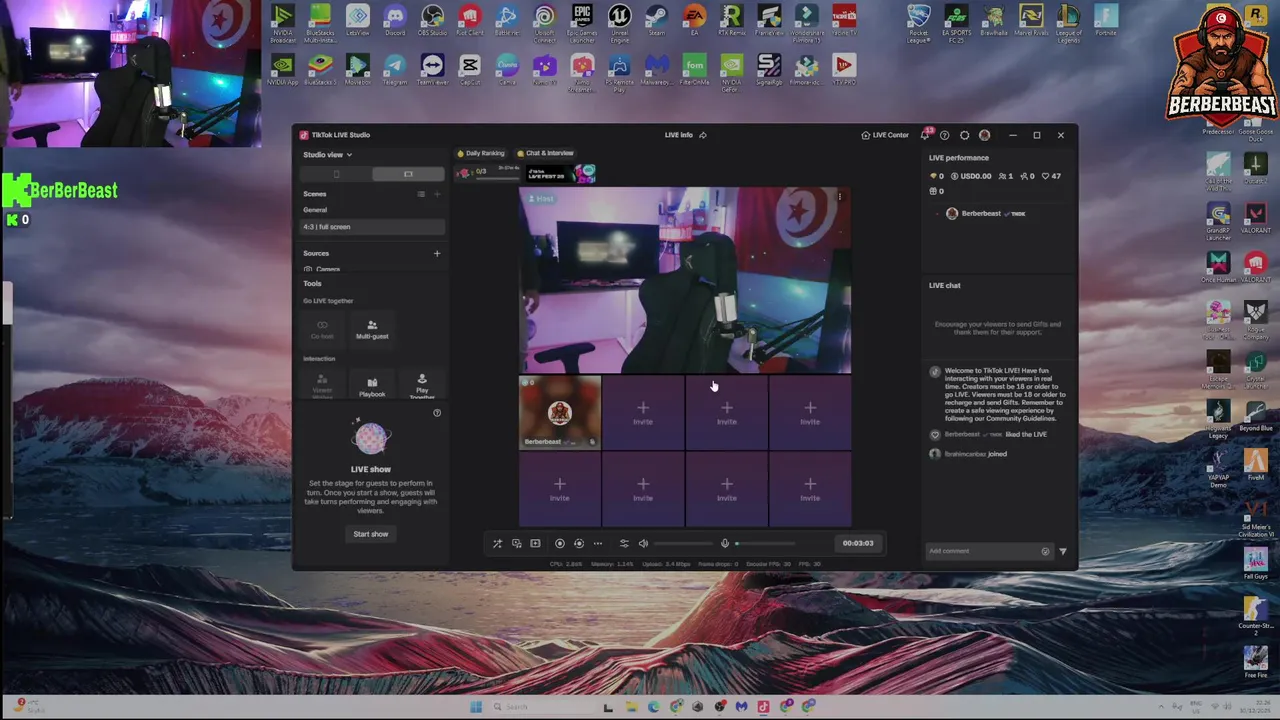
Task: Click the Host label on video
Action: tap(541, 199)
